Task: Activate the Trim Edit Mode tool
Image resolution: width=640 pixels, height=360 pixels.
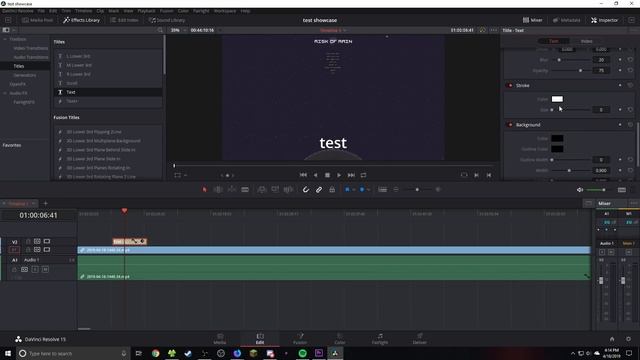Action: [218, 189]
